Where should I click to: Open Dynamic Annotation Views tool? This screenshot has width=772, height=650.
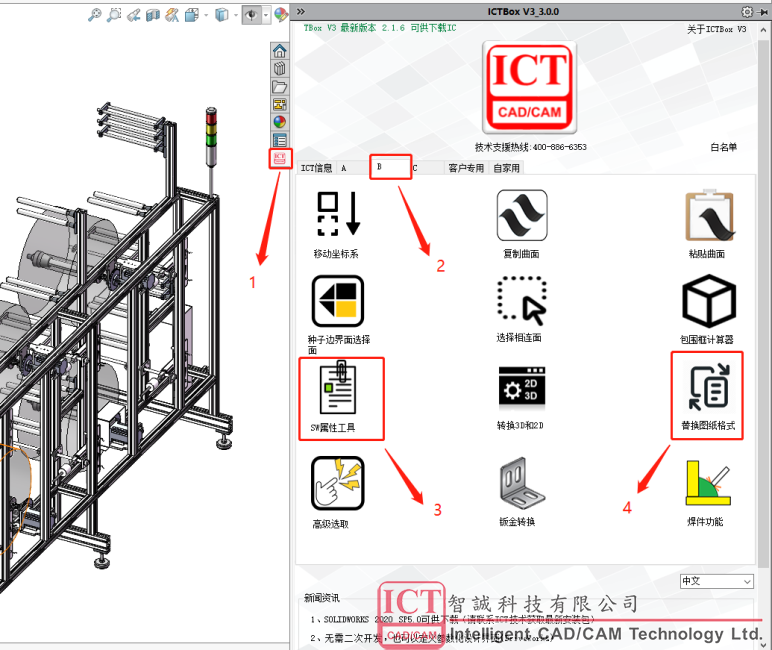172,15
